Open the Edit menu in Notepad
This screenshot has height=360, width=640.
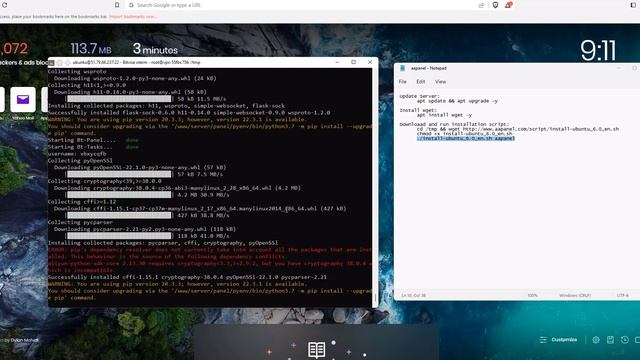[x=421, y=82]
